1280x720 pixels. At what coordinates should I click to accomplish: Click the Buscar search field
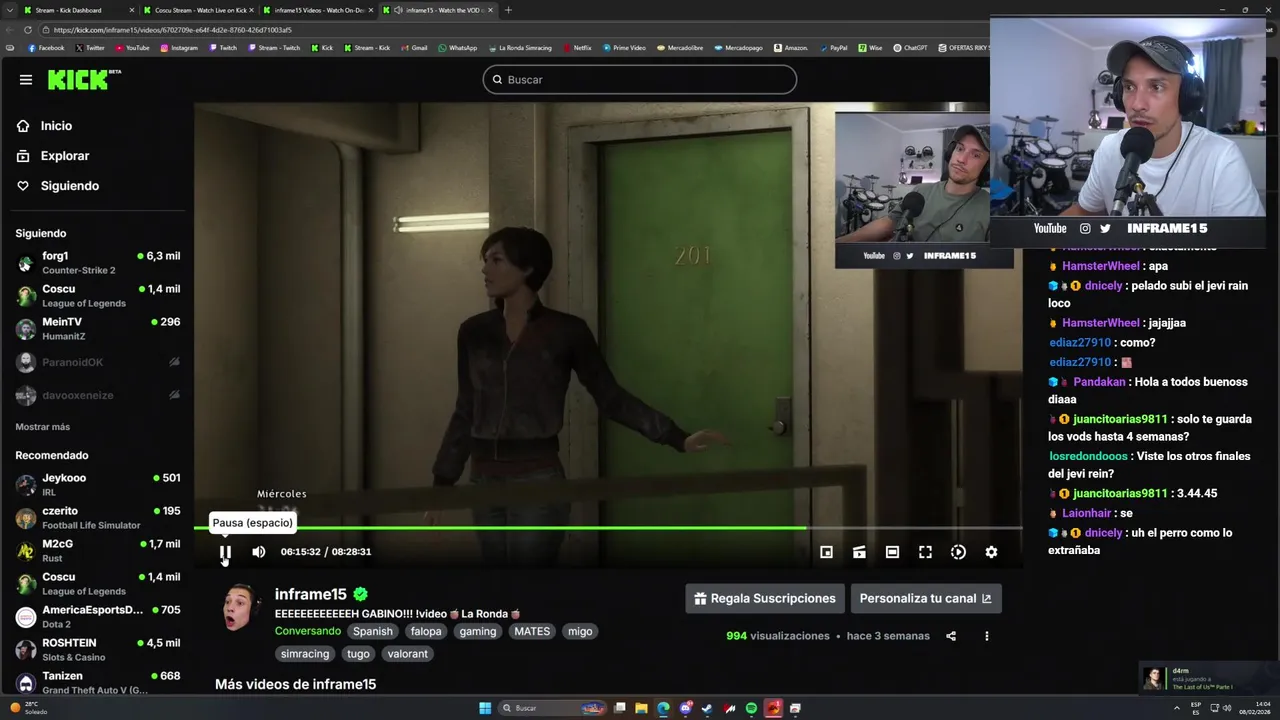tap(640, 80)
